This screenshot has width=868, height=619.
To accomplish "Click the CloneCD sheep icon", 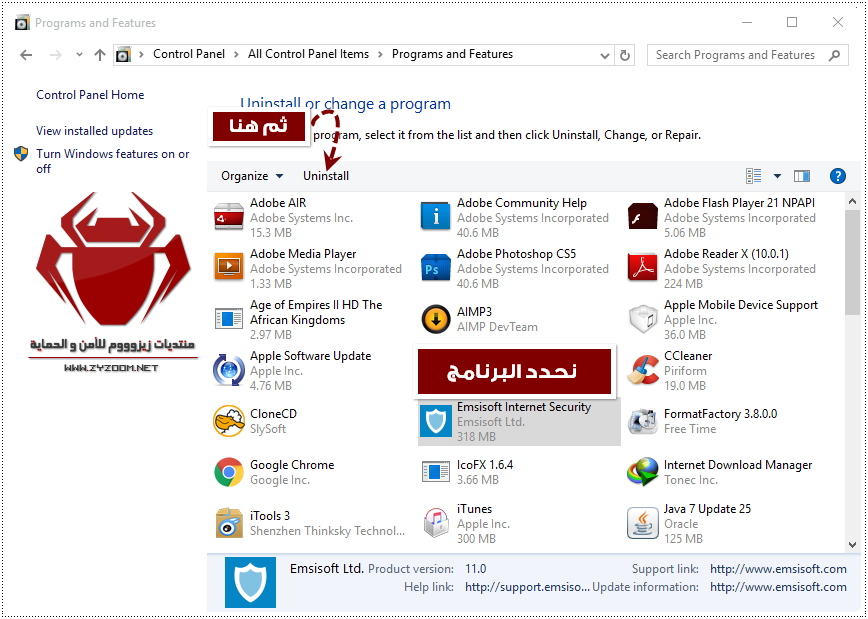I will pos(229,421).
